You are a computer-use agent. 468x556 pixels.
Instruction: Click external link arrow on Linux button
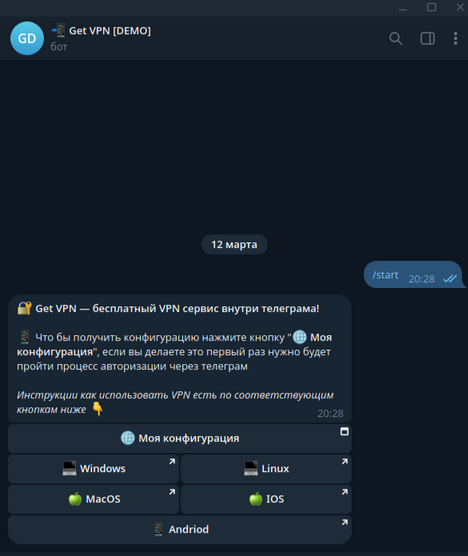tap(345, 461)
